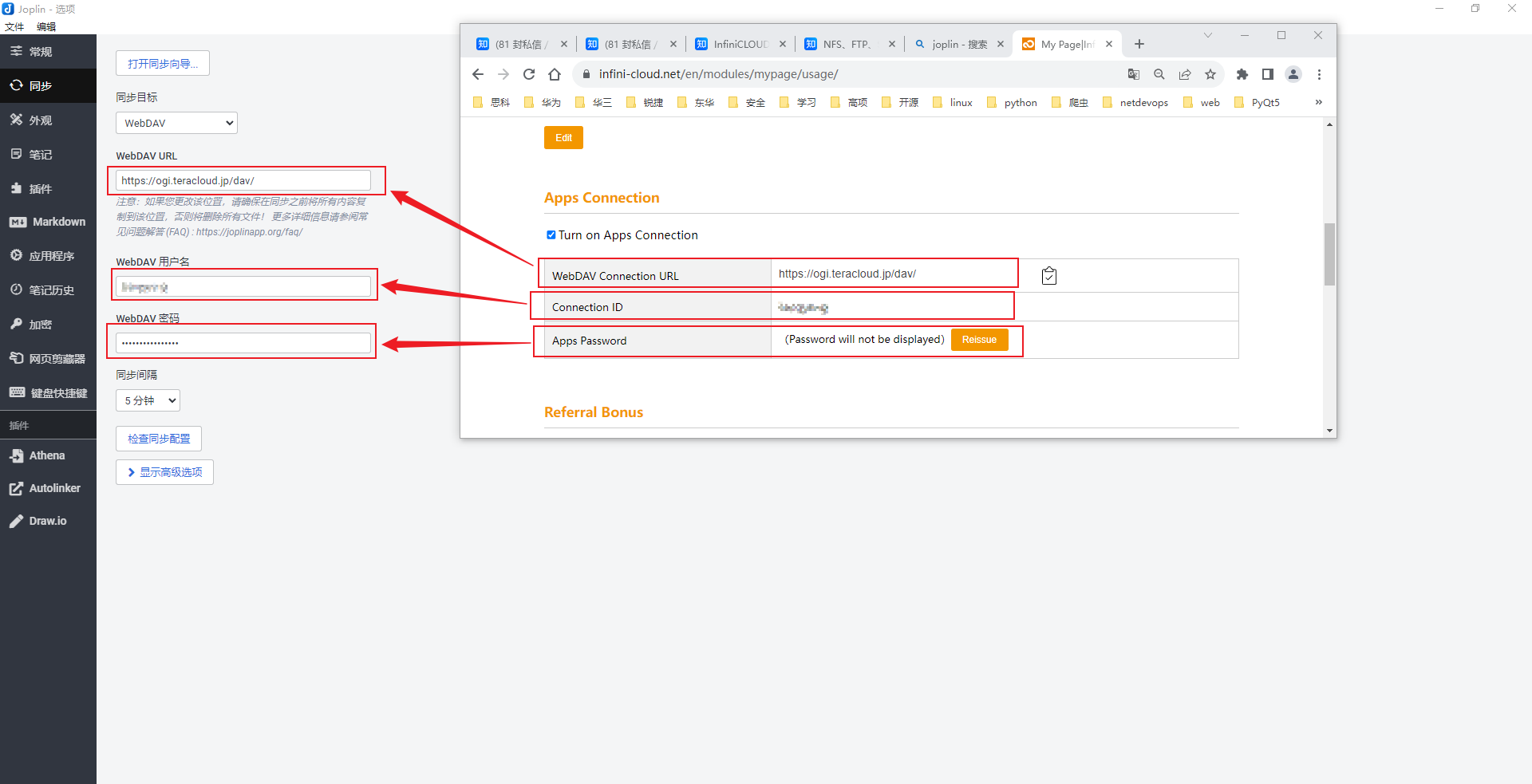Image resolution: width=1532 pixels, height=784 pixels.
Task: Click the browser page vertical scrollbar thumb
Action: 1329,254
